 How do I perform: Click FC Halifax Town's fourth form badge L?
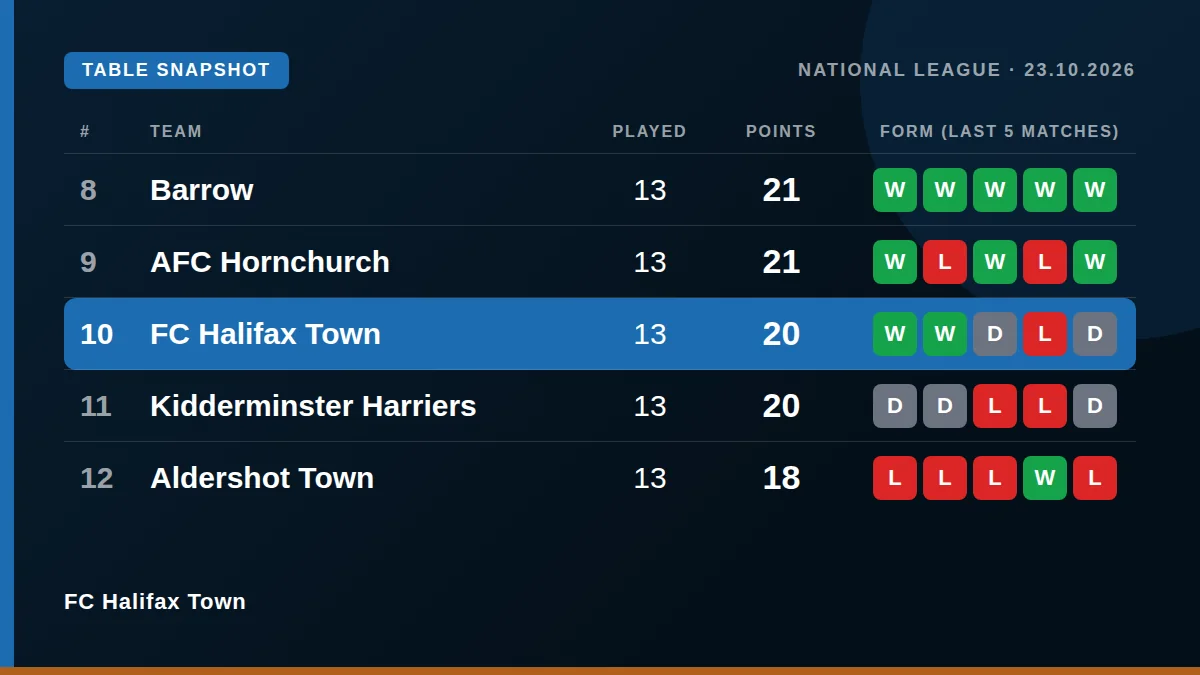click(x=1045, y=334)
